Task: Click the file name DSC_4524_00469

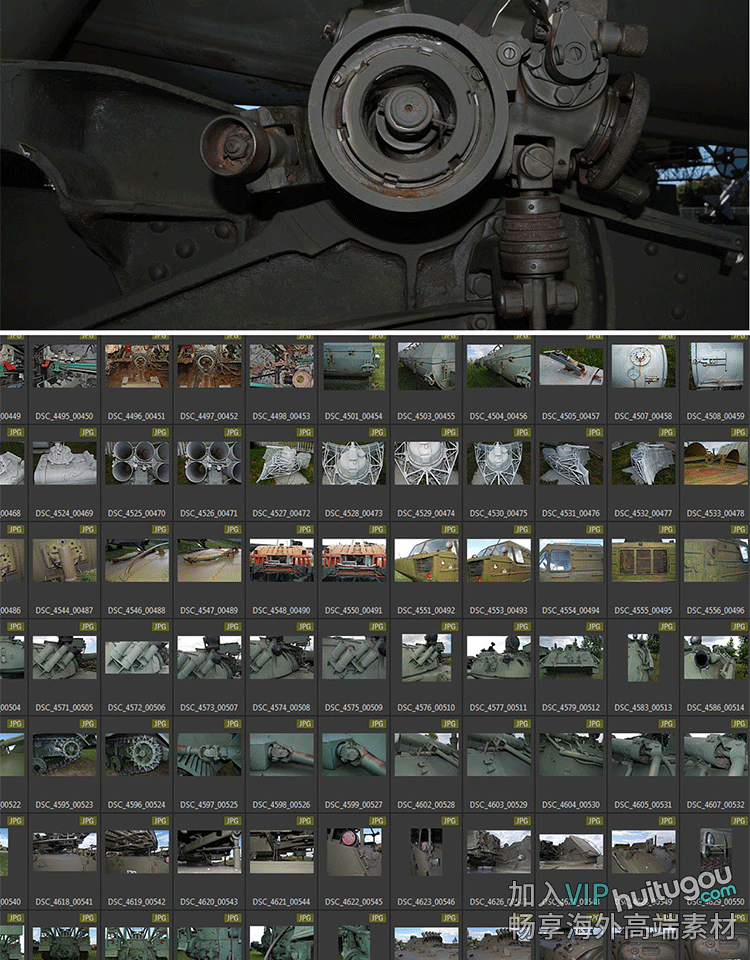Action: [64, 513]
